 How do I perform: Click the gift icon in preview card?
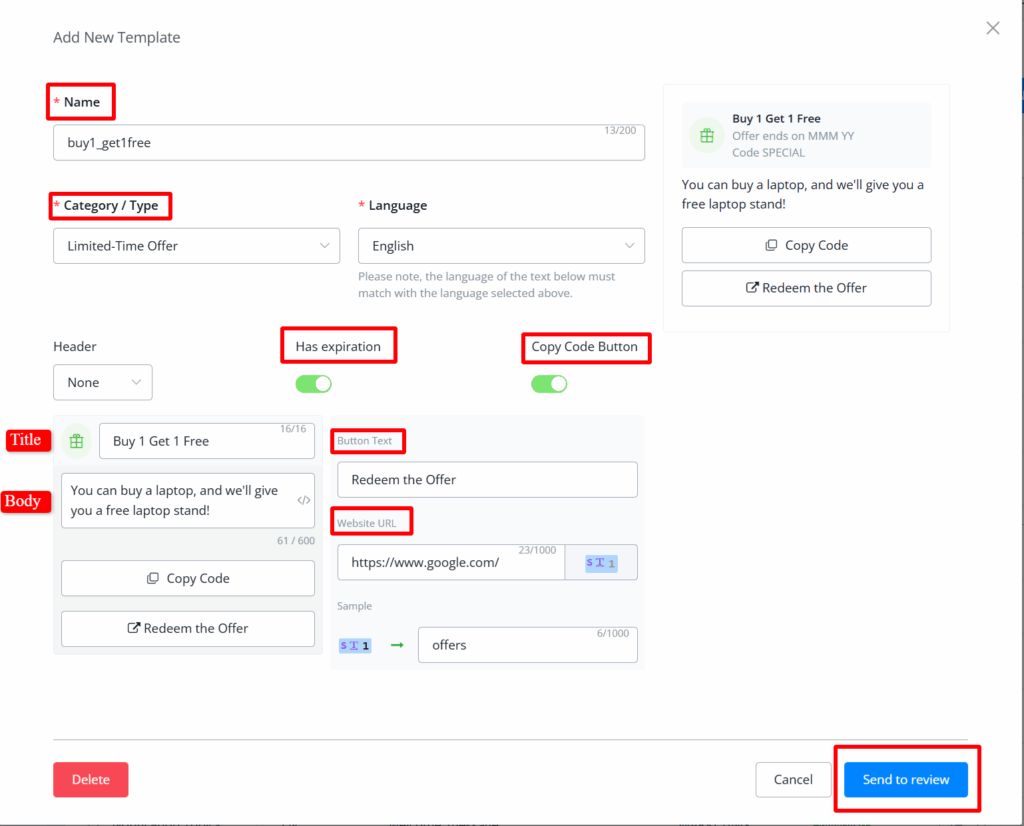tap(707, 136)
